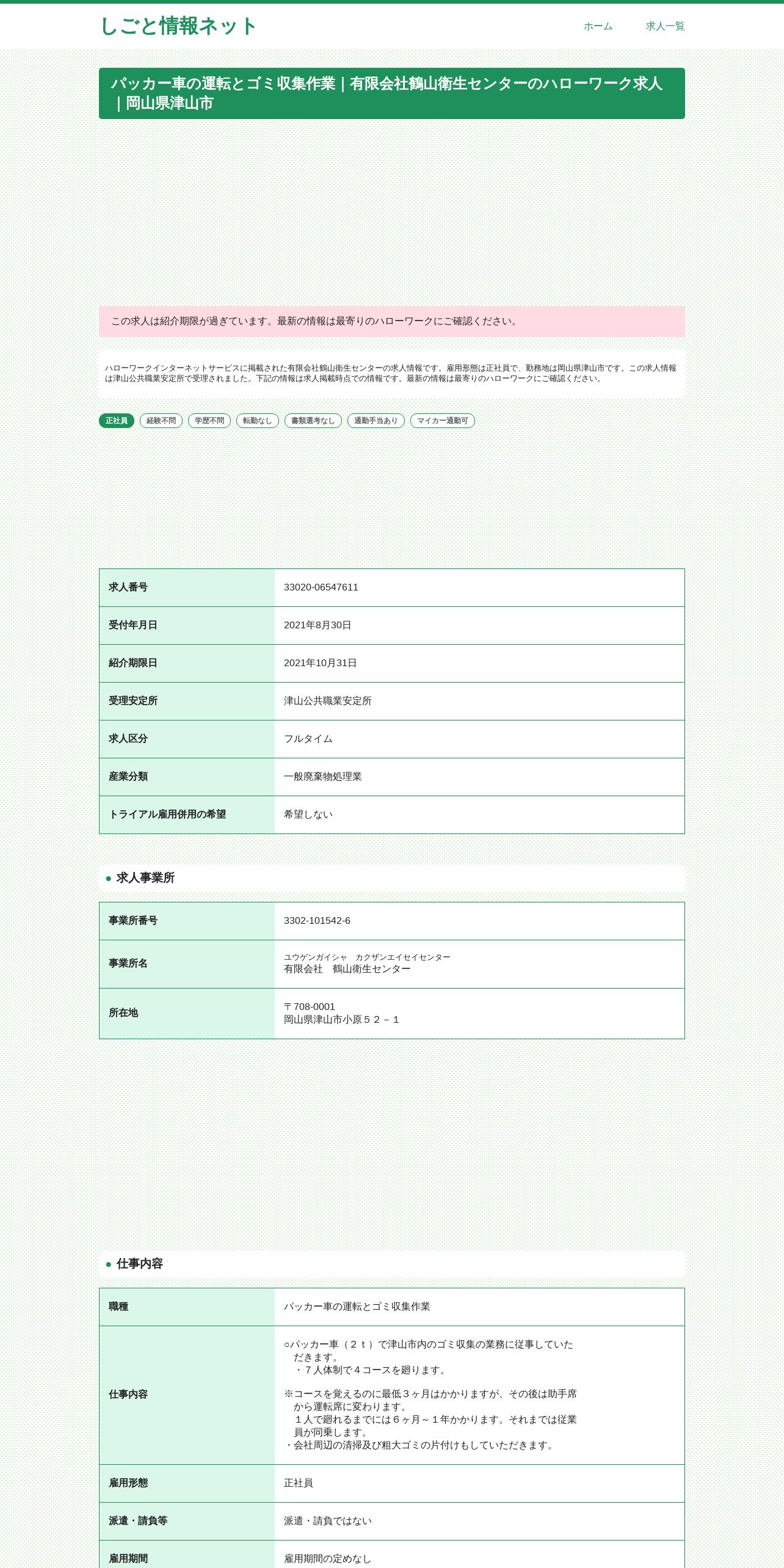This screenshot has width=784, height=1568.
Task: Click the 希望しない value
Action: point(308,815)
